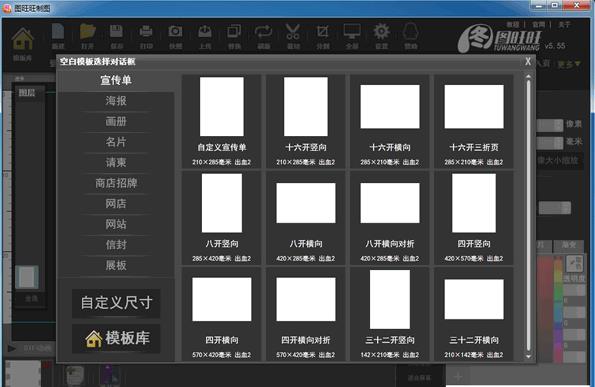Image resolution: width=595 pixels, height=387 pixels.
Task: Click the open folder icon
Action: coord(88,32)
